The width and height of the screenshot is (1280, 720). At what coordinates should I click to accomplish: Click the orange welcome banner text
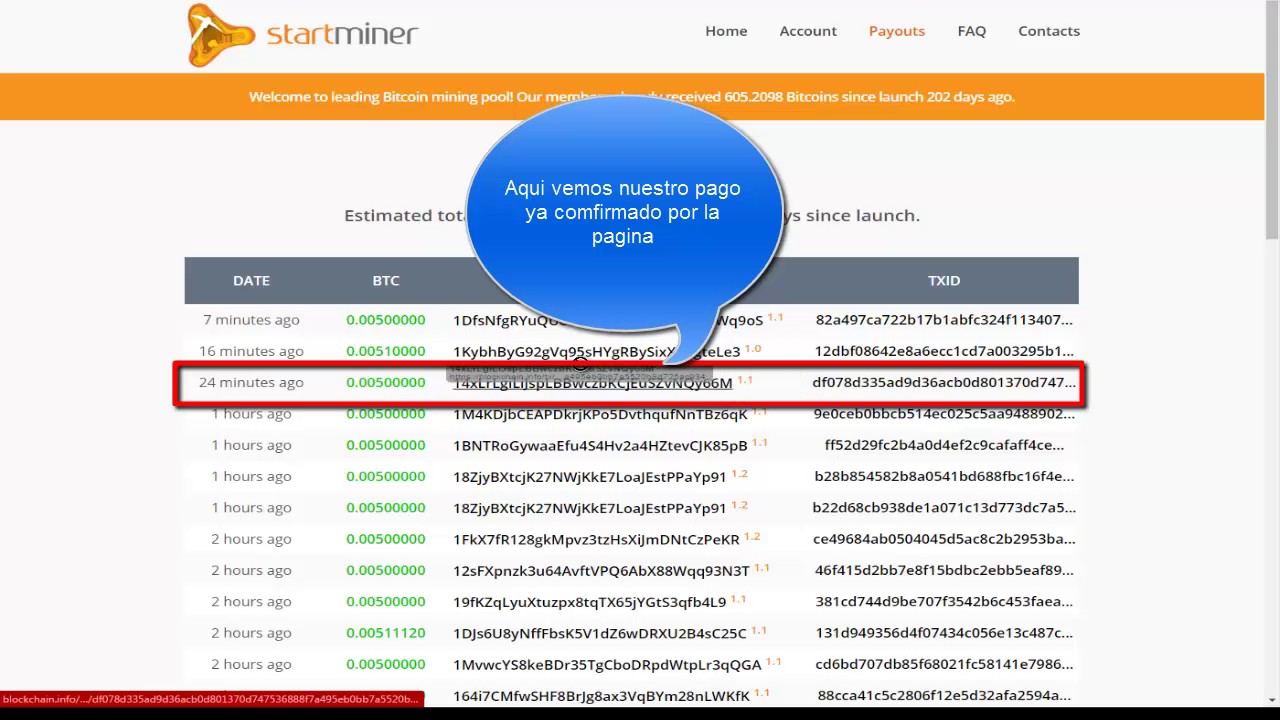point(632,97)
